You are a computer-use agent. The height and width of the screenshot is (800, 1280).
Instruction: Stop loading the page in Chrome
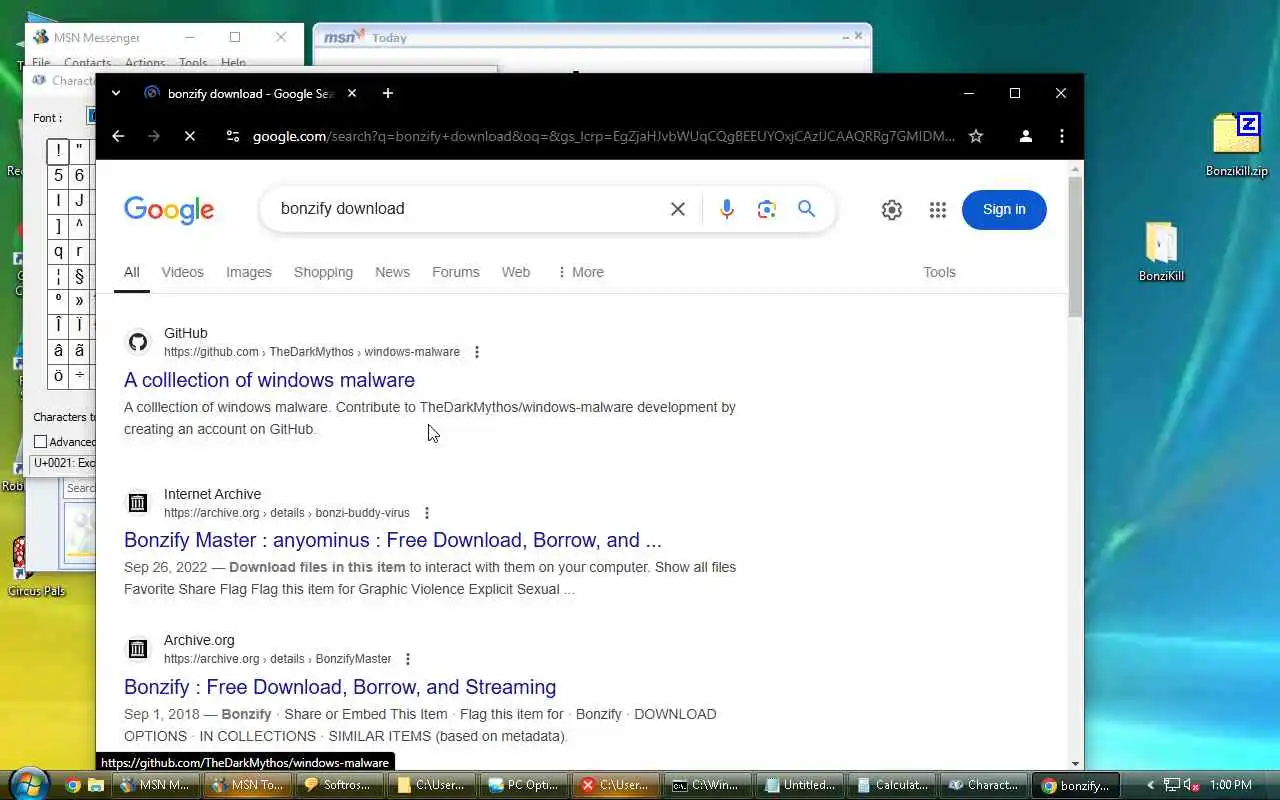pyautogui.click(x=190, y=136)
